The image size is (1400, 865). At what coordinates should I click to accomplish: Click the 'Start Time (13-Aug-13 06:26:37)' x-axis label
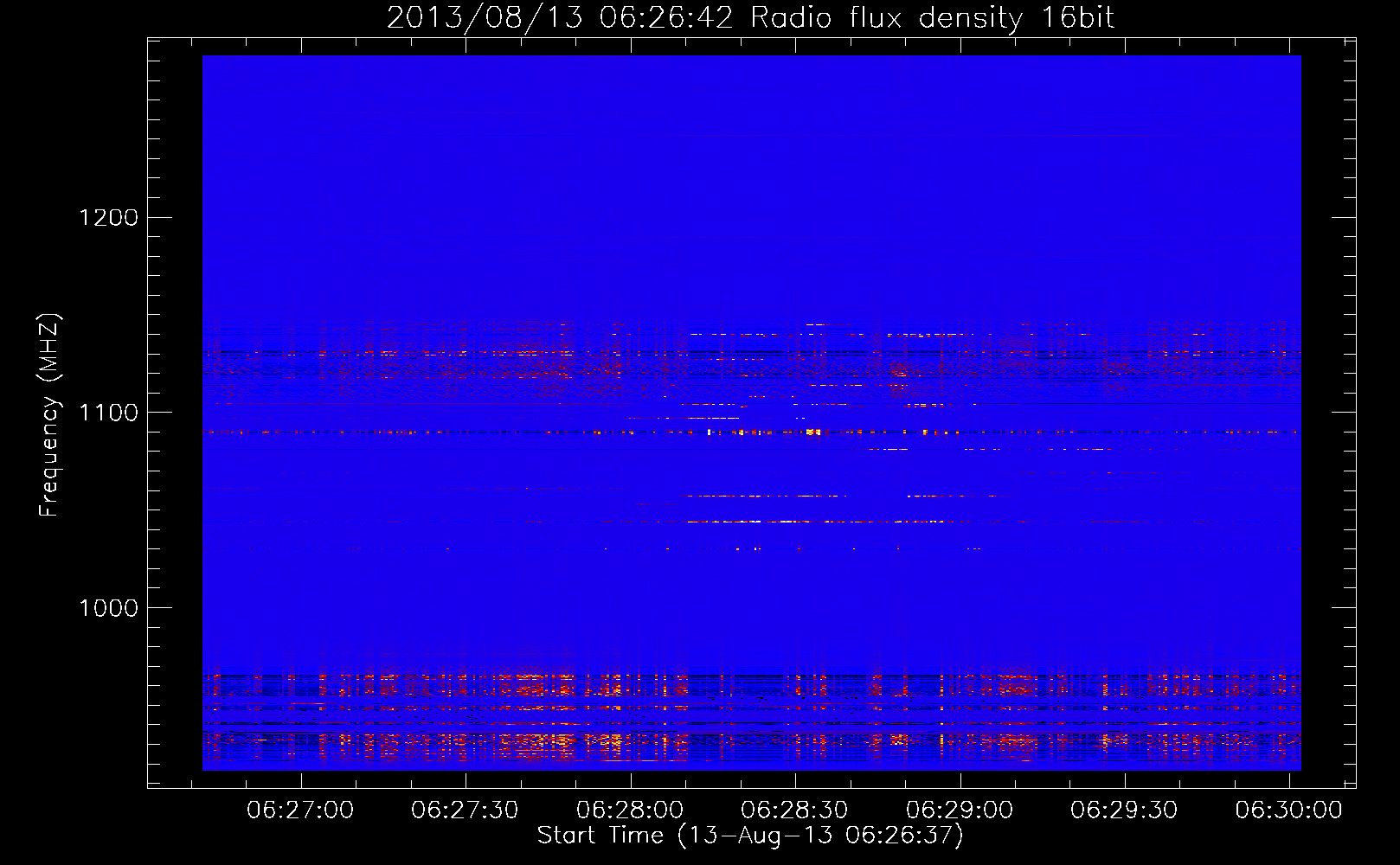coord(750,836)
